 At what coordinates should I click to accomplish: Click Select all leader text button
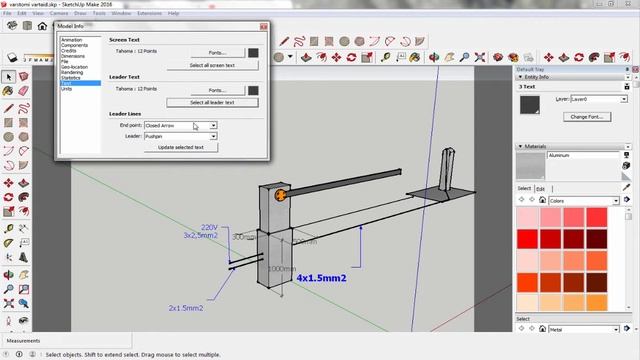tap(212, 102)
